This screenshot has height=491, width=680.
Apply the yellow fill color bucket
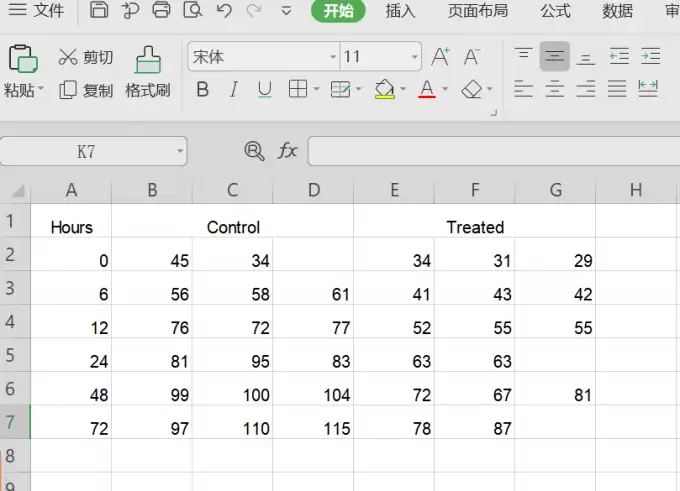(384, 89)
